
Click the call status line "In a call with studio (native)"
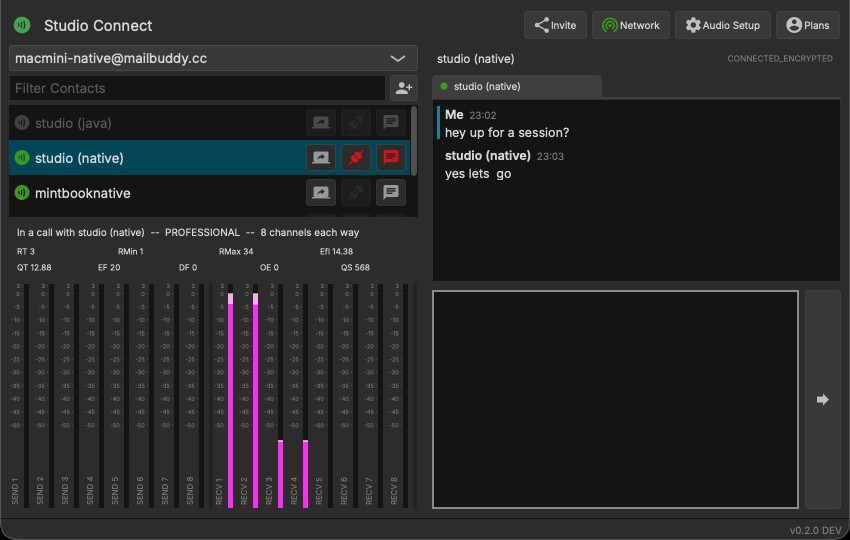81,233
